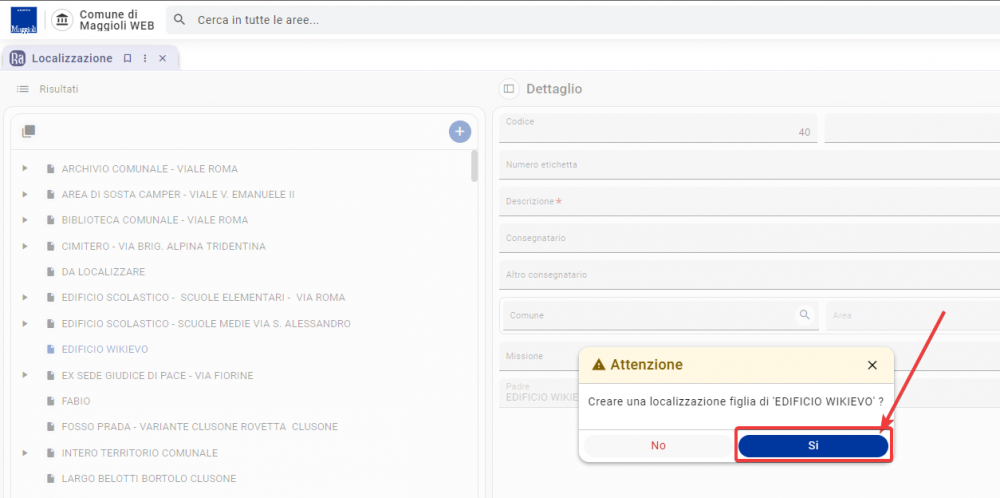The image size is (1000, 498).
Task: Switch to the Localizzazione tab
Action: [72, 58]
